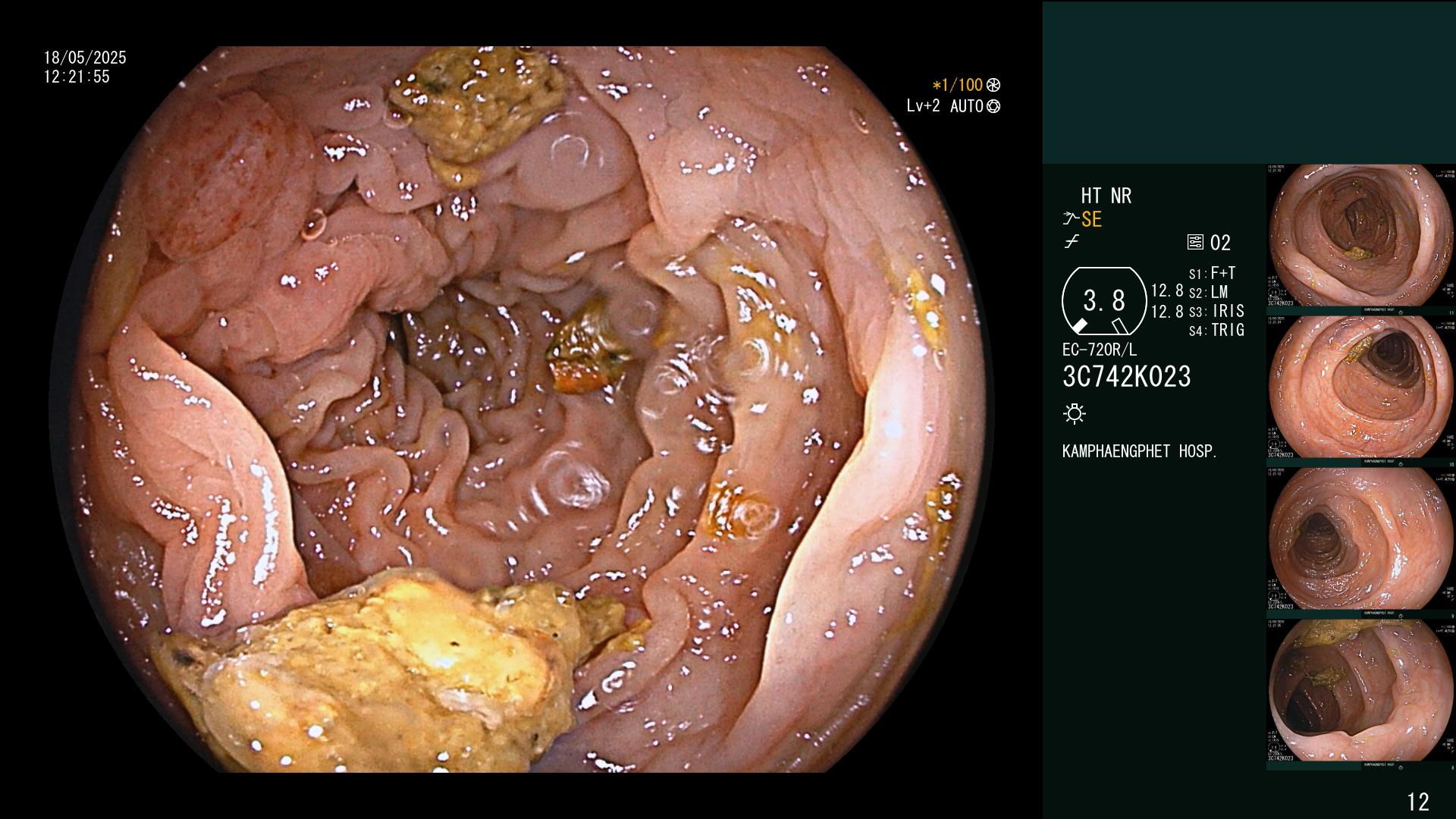Viewport: 1456px width, 819px height.
Task: Open the first thumbnail with the deep lumen
Action: point(1360,237)
